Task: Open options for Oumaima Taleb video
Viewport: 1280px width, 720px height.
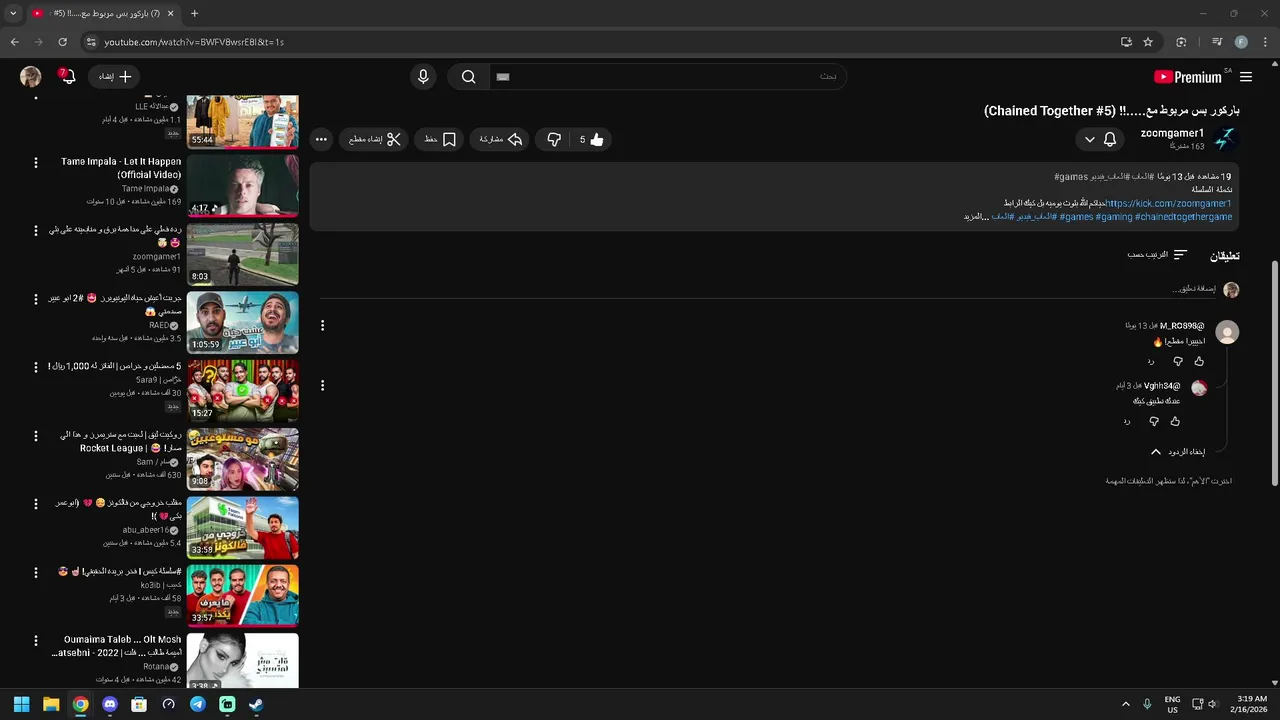Action: coord(36,640)
